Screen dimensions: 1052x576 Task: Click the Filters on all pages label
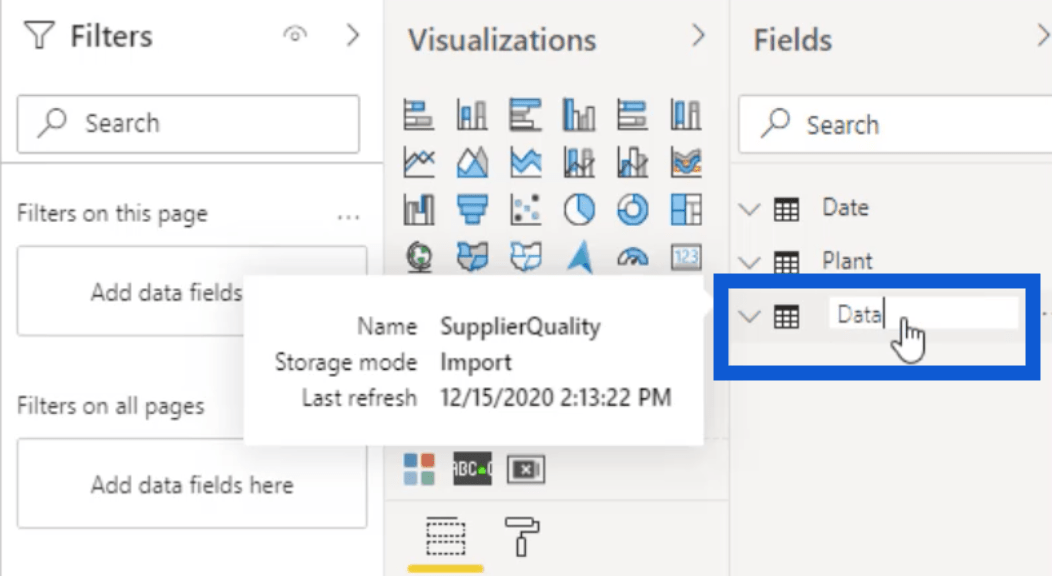tap(111, 406)
